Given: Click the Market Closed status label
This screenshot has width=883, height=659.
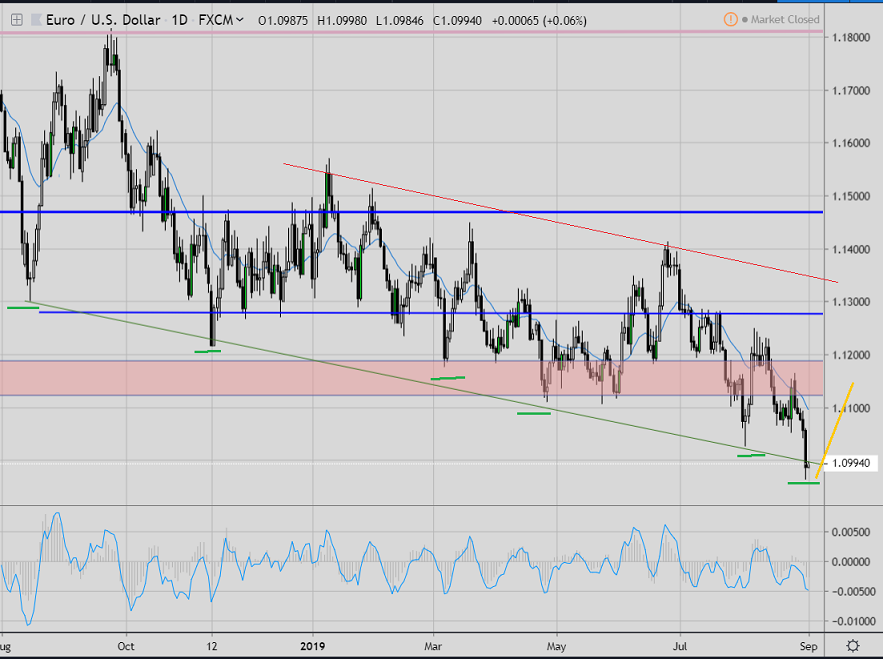Looking at the screenshot, I should tap(785, 20).
